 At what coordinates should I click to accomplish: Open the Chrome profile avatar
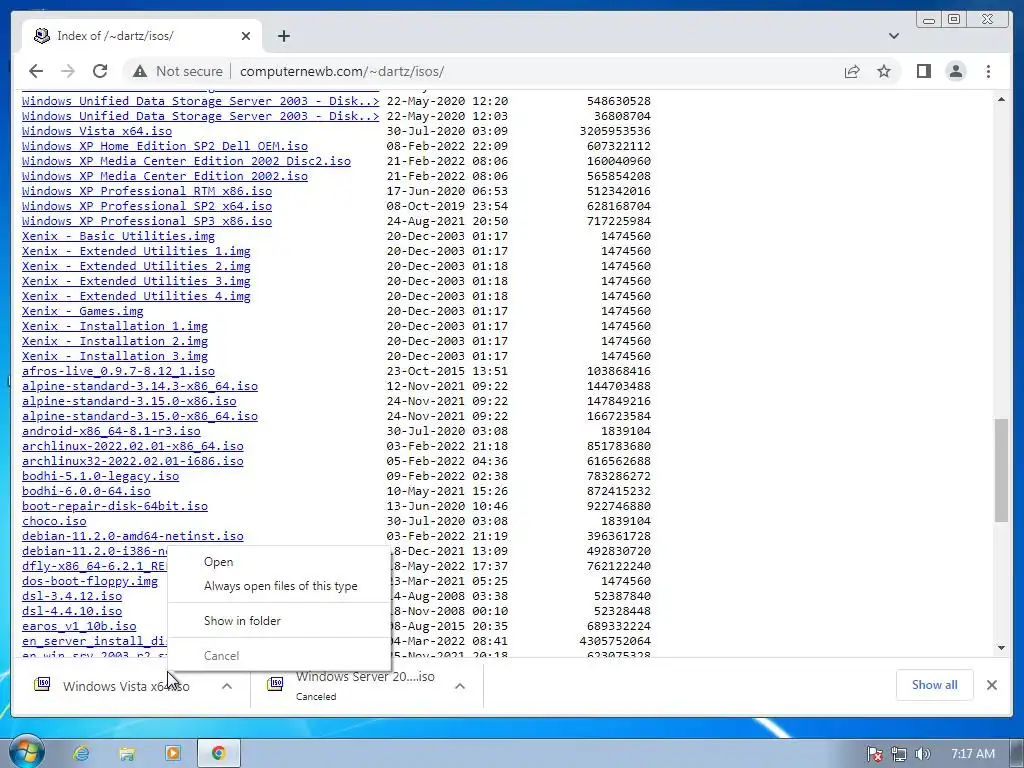[x=955, y=71]
